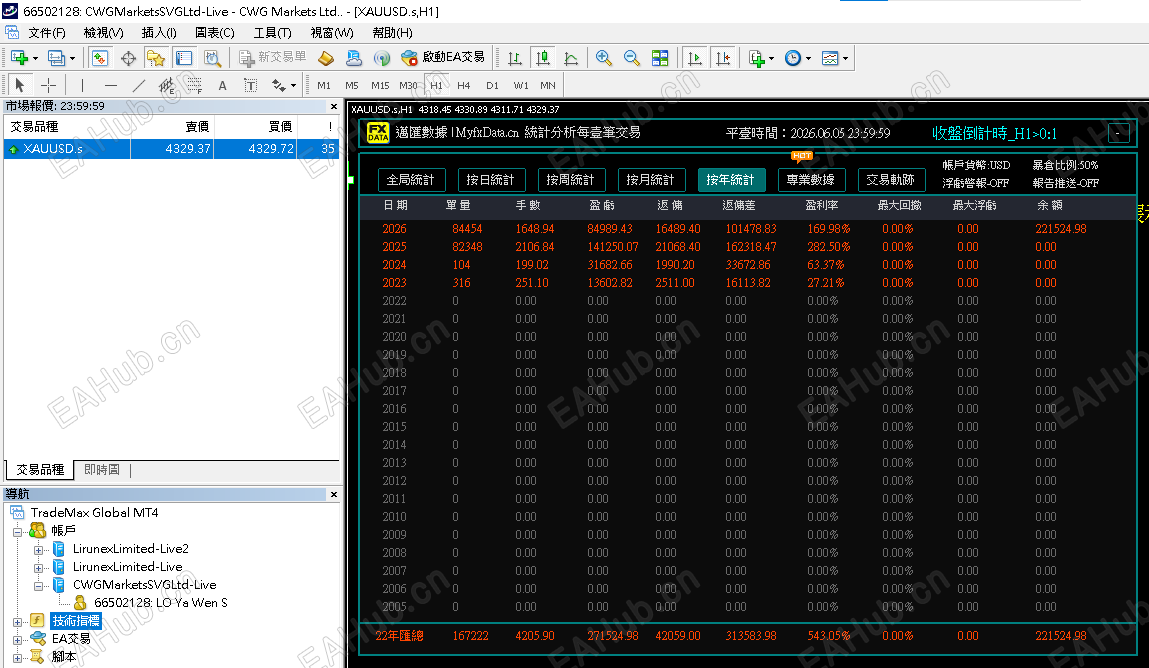Toggle auto scroll chart icon

[x=695, y=58]
